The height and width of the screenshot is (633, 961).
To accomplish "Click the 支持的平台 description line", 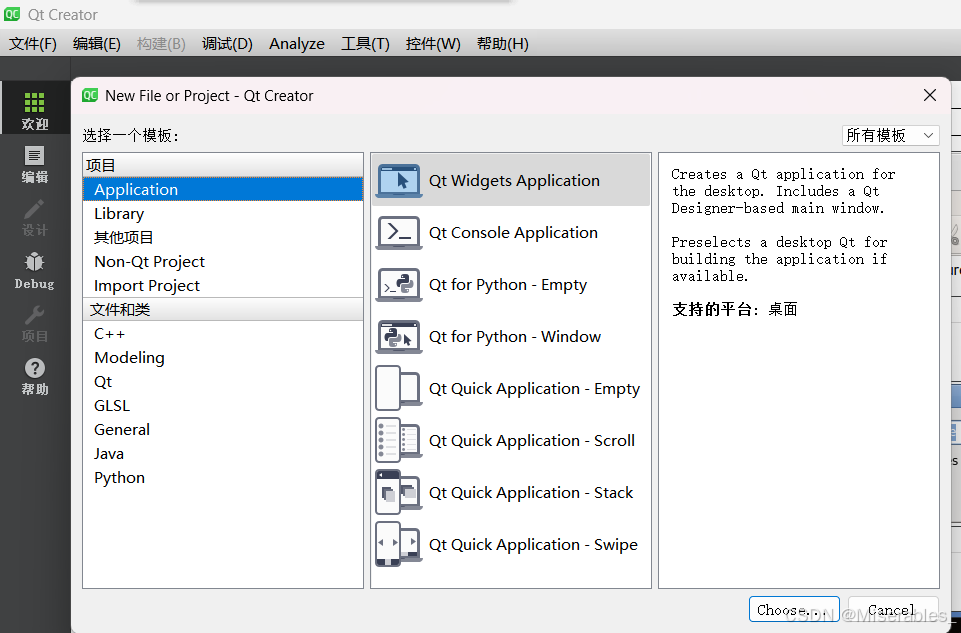I will [x=734, y=309].
